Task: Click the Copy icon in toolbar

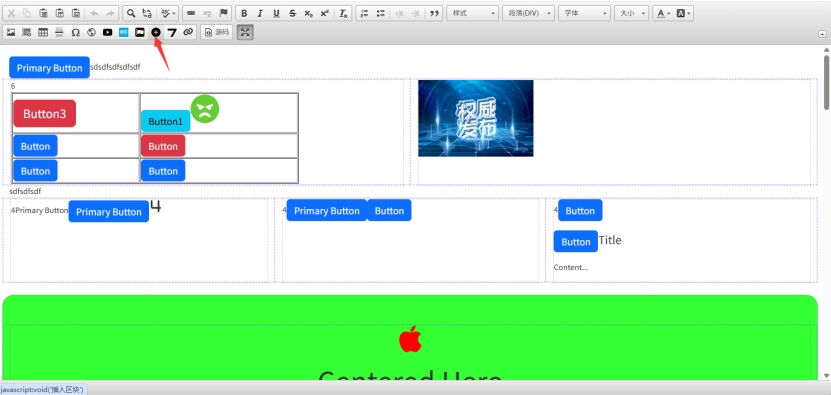Action: coord(27,13)
